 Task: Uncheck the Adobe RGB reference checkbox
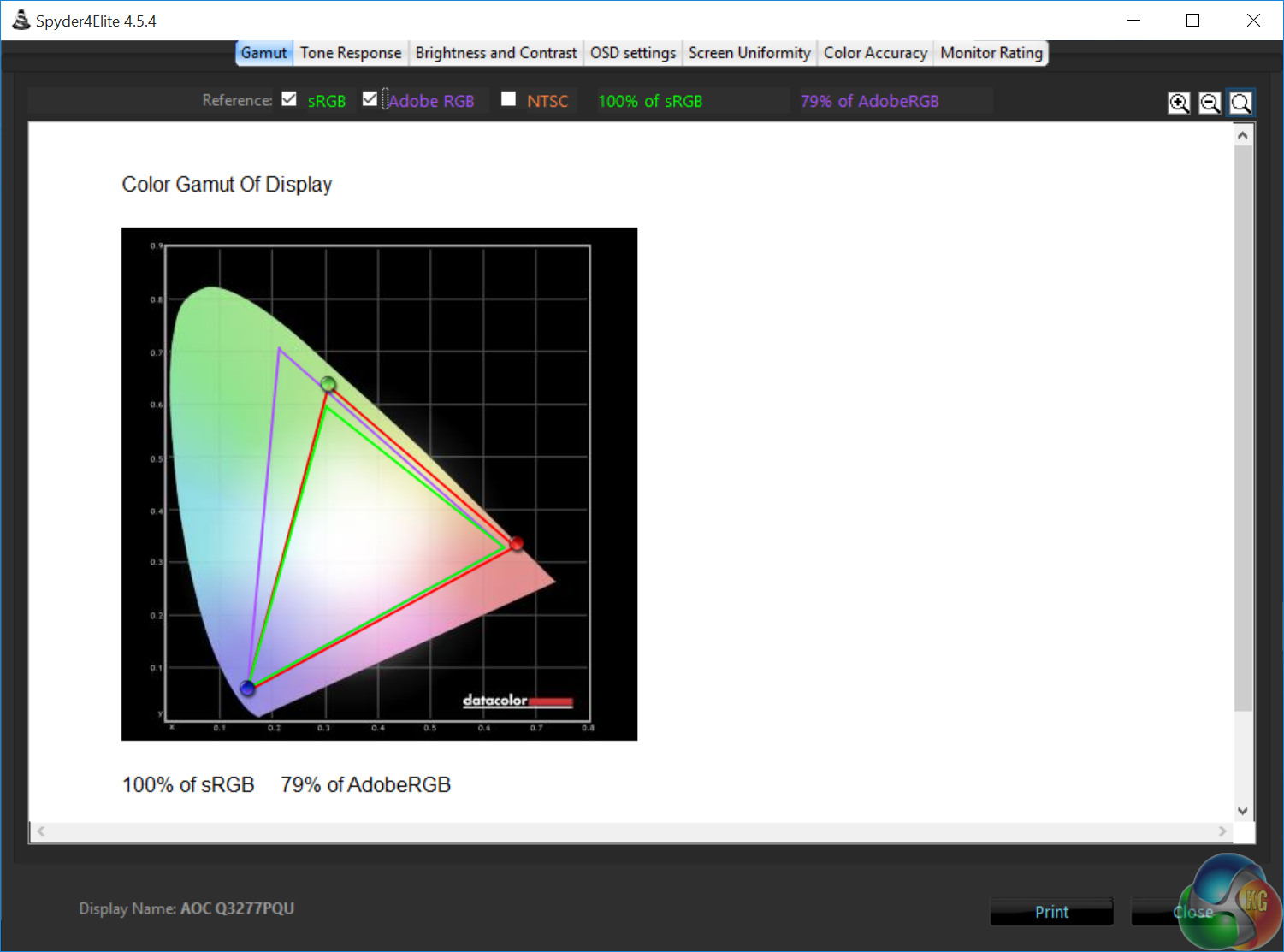click(370, 99)
